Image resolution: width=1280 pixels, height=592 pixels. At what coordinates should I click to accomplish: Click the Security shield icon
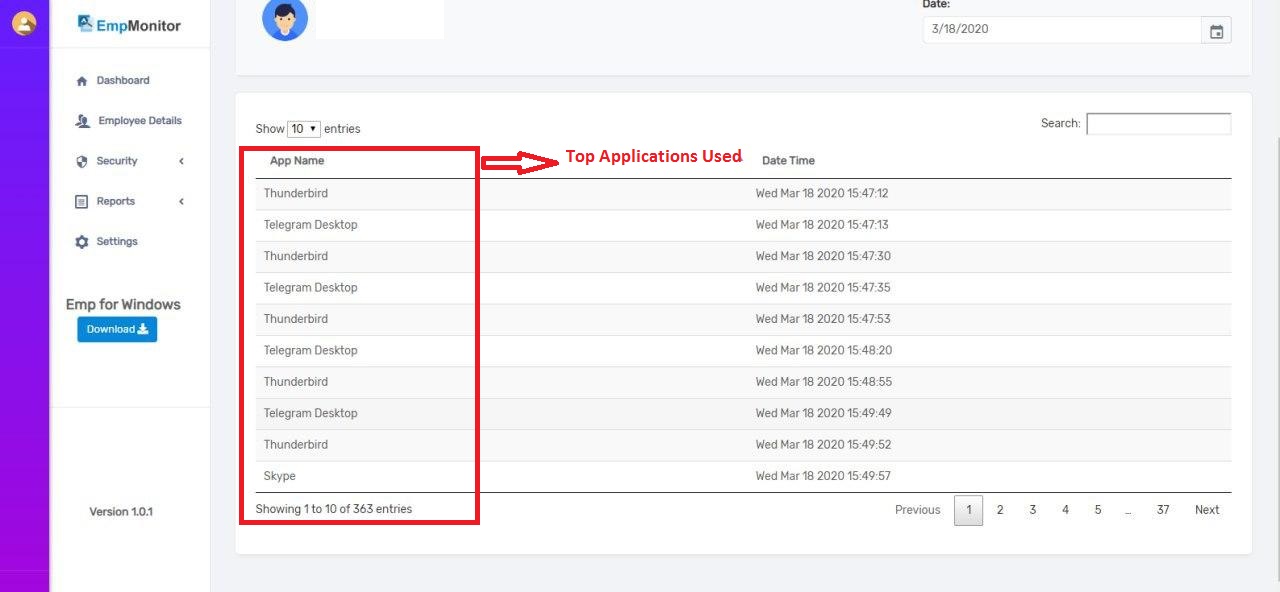(82, 161)
